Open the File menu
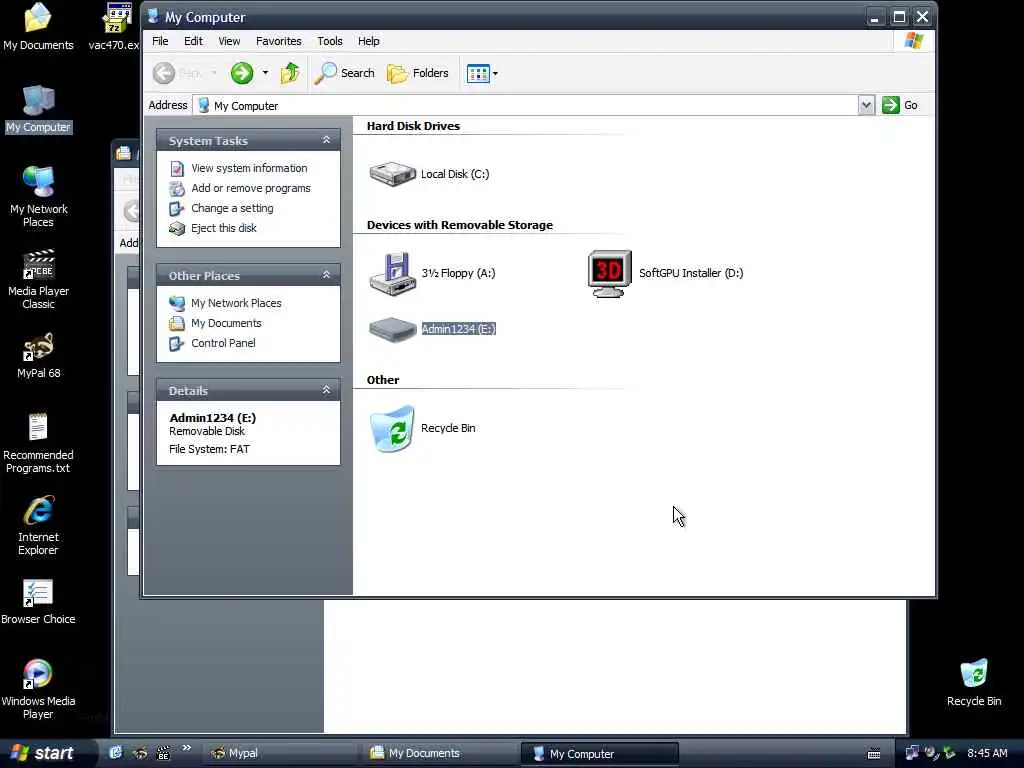 click(160, 41)
